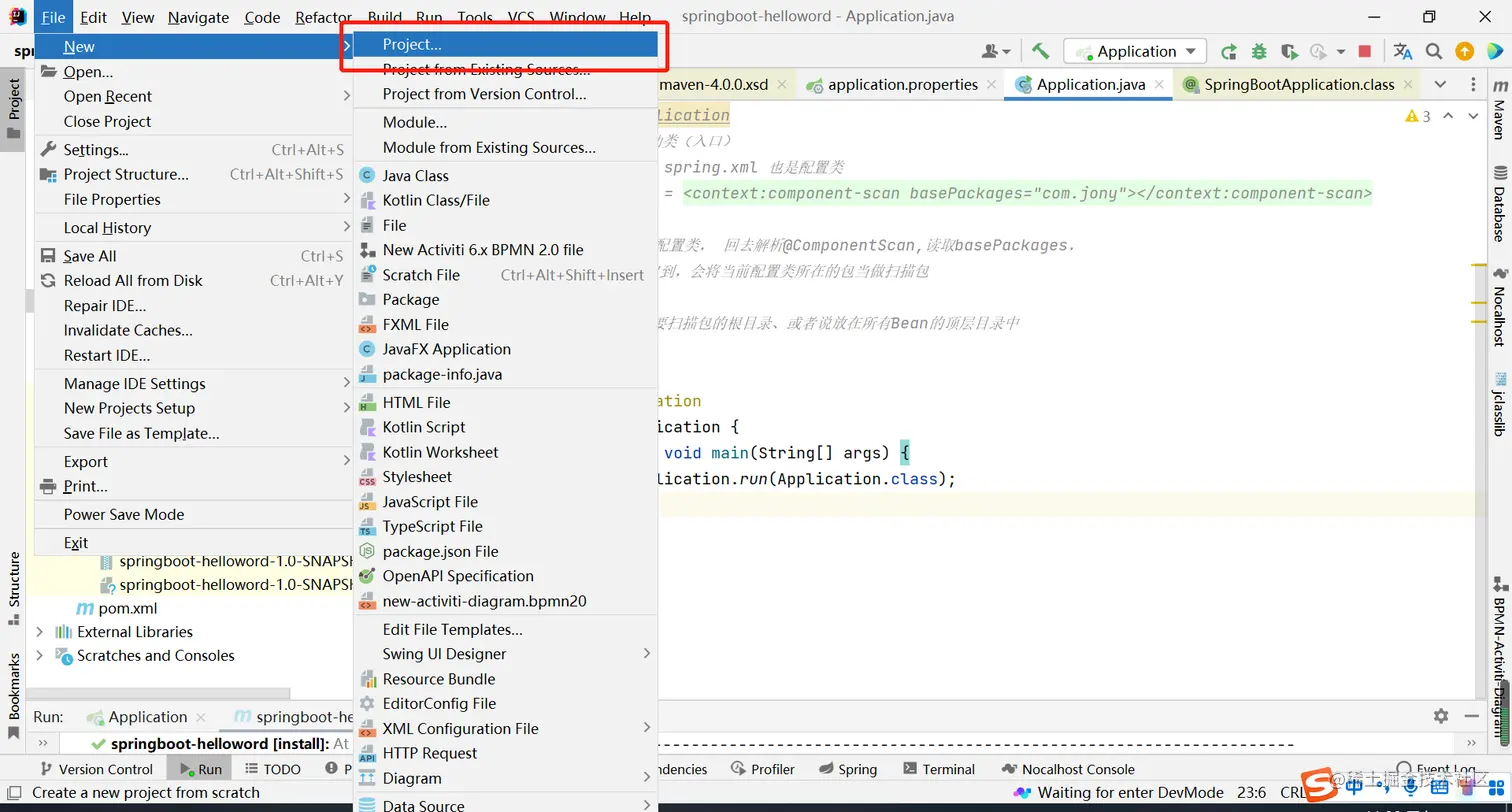The width and height of the screenshot is (1512, 812).
Task: Select OpenAPI Specification in New submenu
Action: pos(505,576)
